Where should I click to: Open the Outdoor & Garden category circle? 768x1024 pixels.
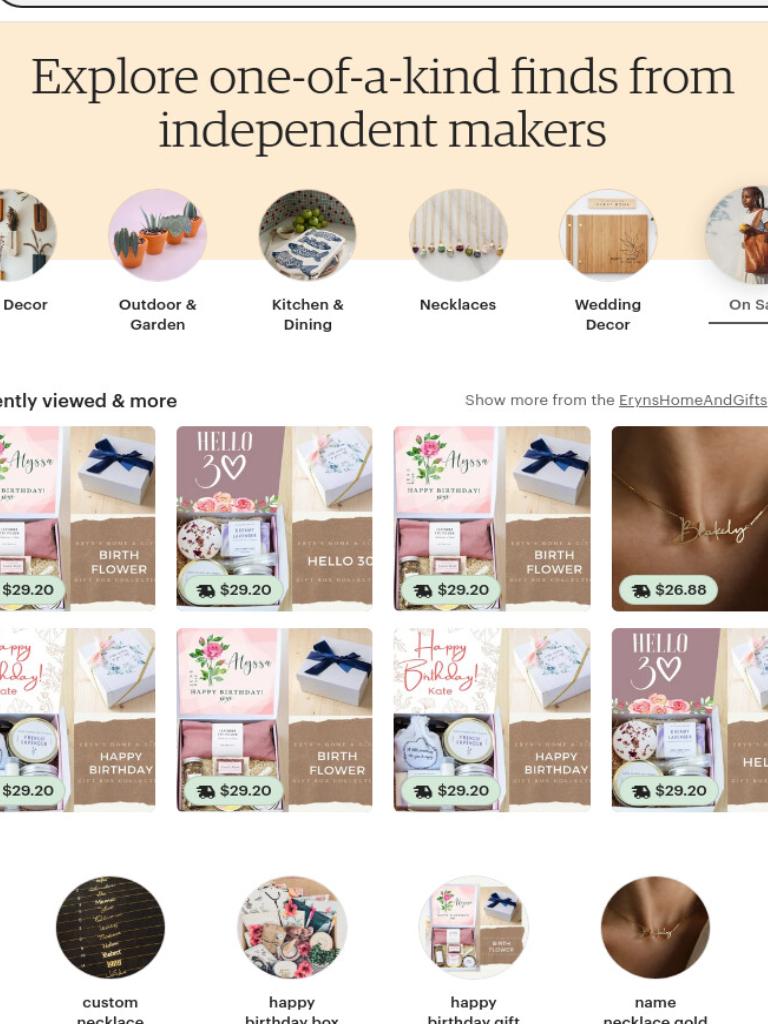click(x=157, y=236)
